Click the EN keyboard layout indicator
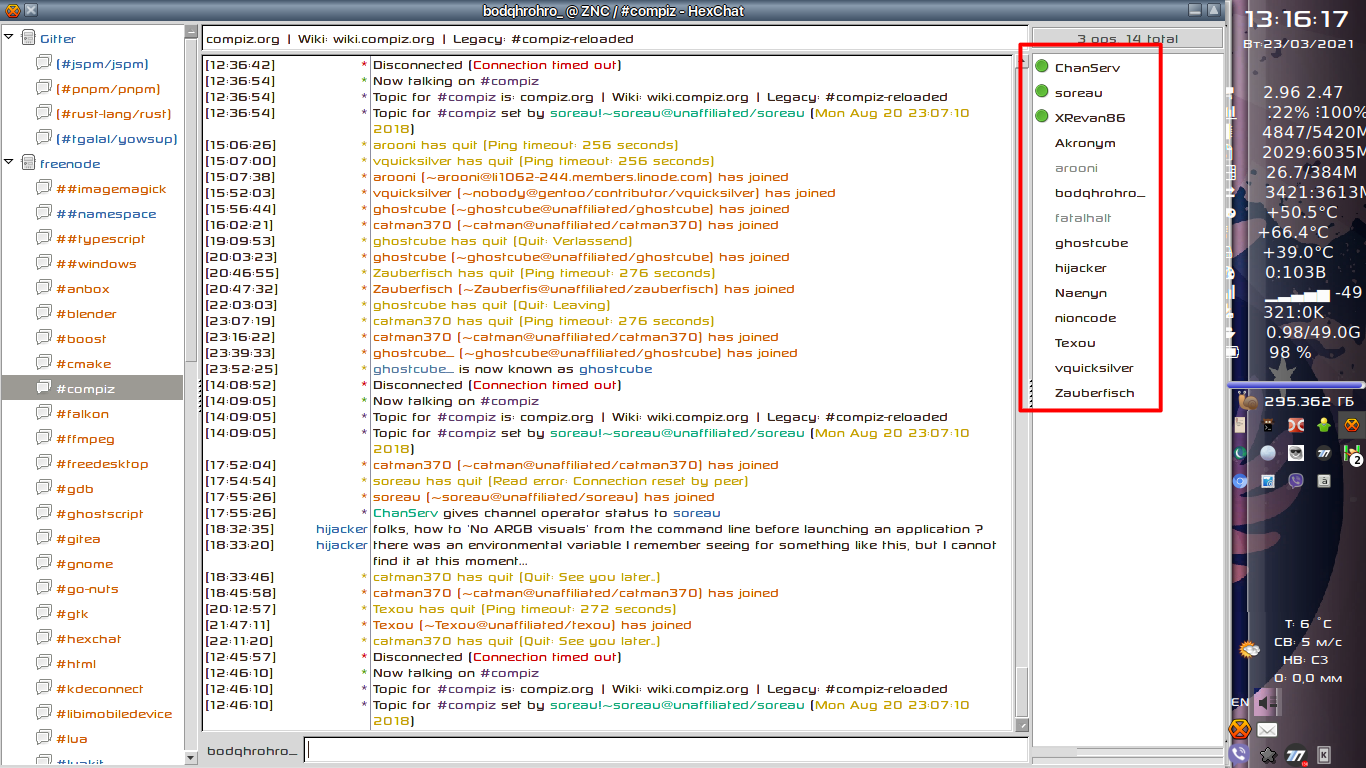Image resolution: width=1366 pixels, height=768 pixels. pos(1239,703)
